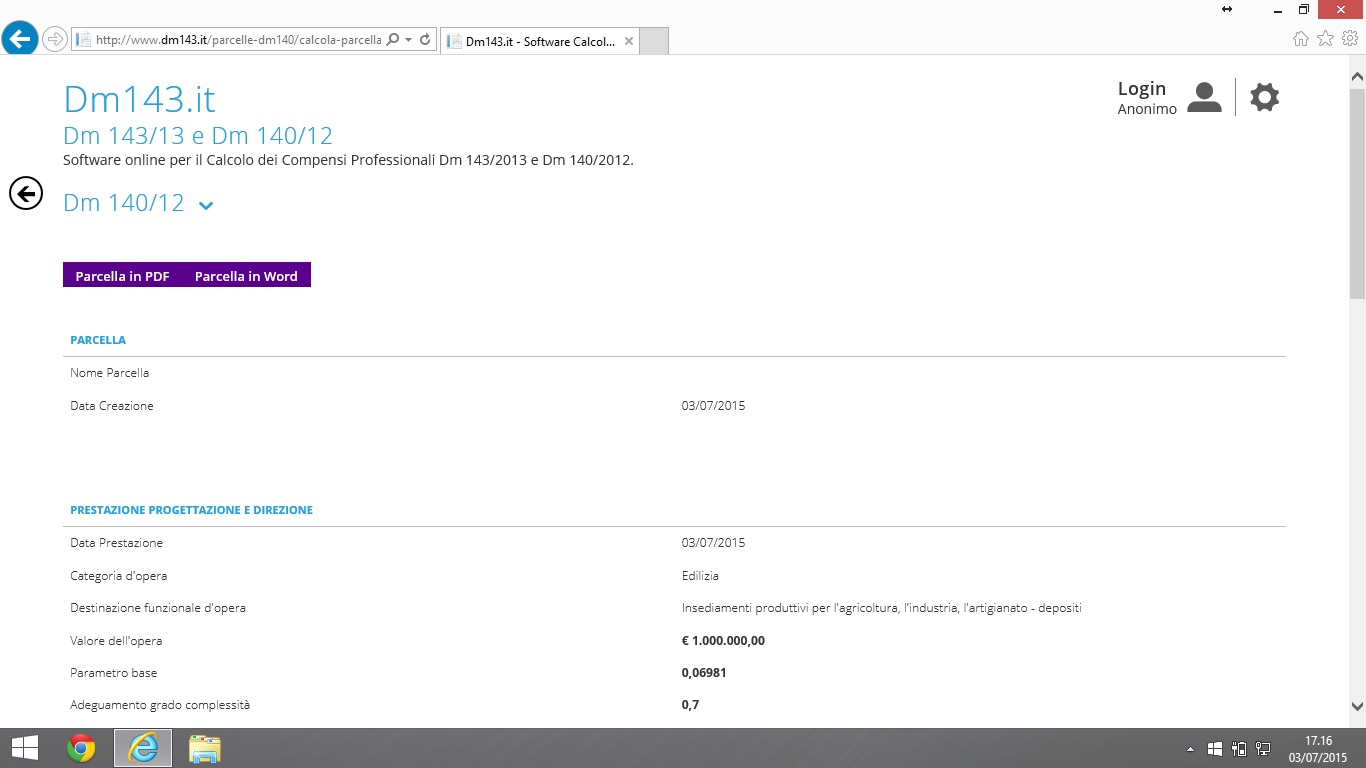
Task: Launch Google Chrome from taskbar
Action: [x=81, y=748]
